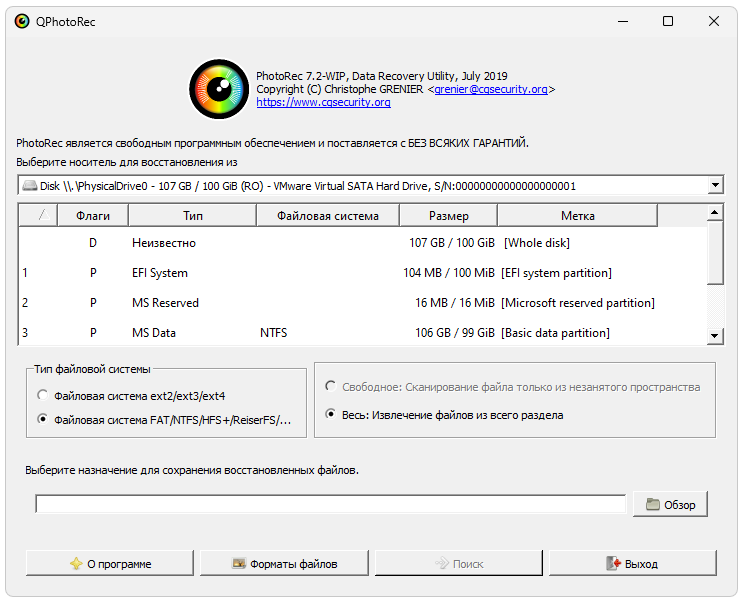The width and height of the screenshot is (743, 602).
Task: Click the exit door icon on Выход button
Action: [x=614, y=564]
